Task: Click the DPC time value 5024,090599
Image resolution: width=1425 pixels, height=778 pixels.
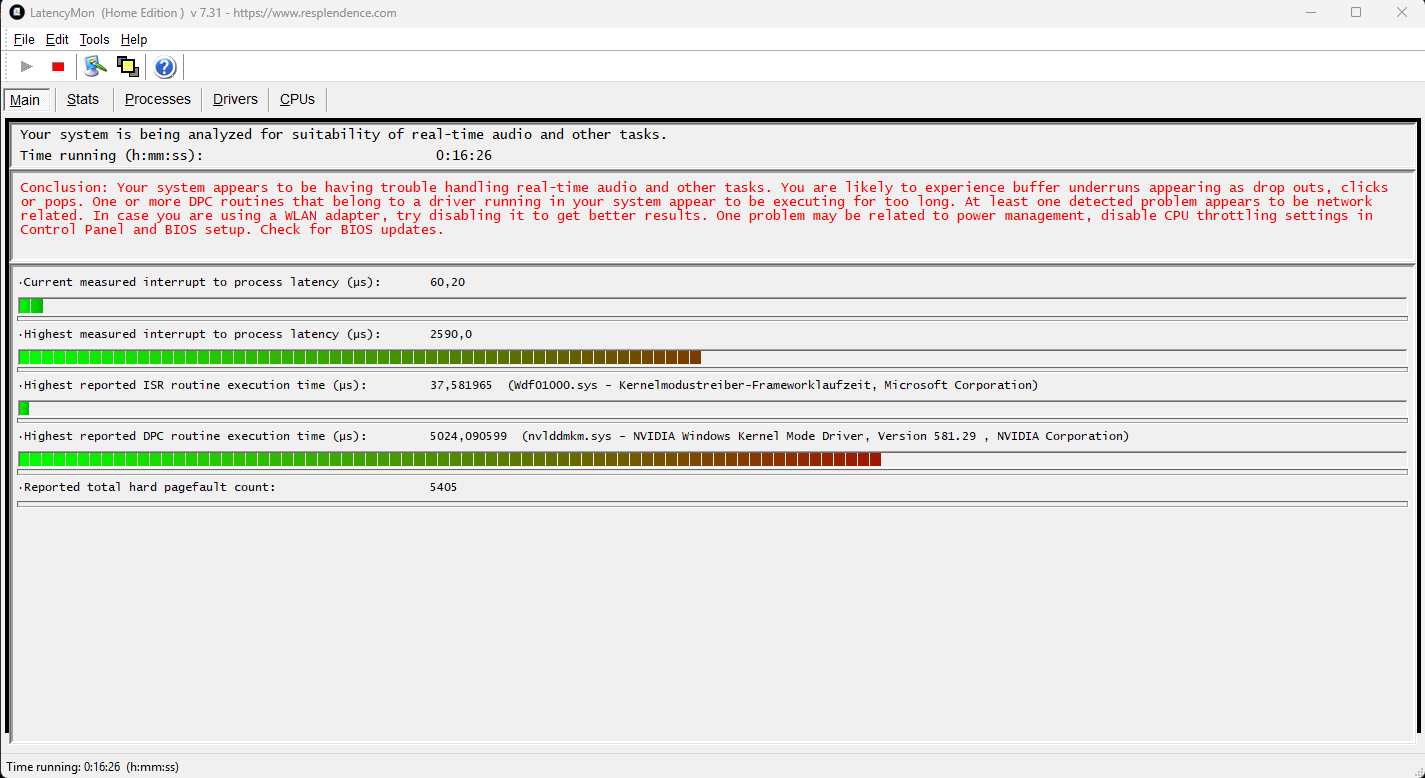Action: (468, 436)
